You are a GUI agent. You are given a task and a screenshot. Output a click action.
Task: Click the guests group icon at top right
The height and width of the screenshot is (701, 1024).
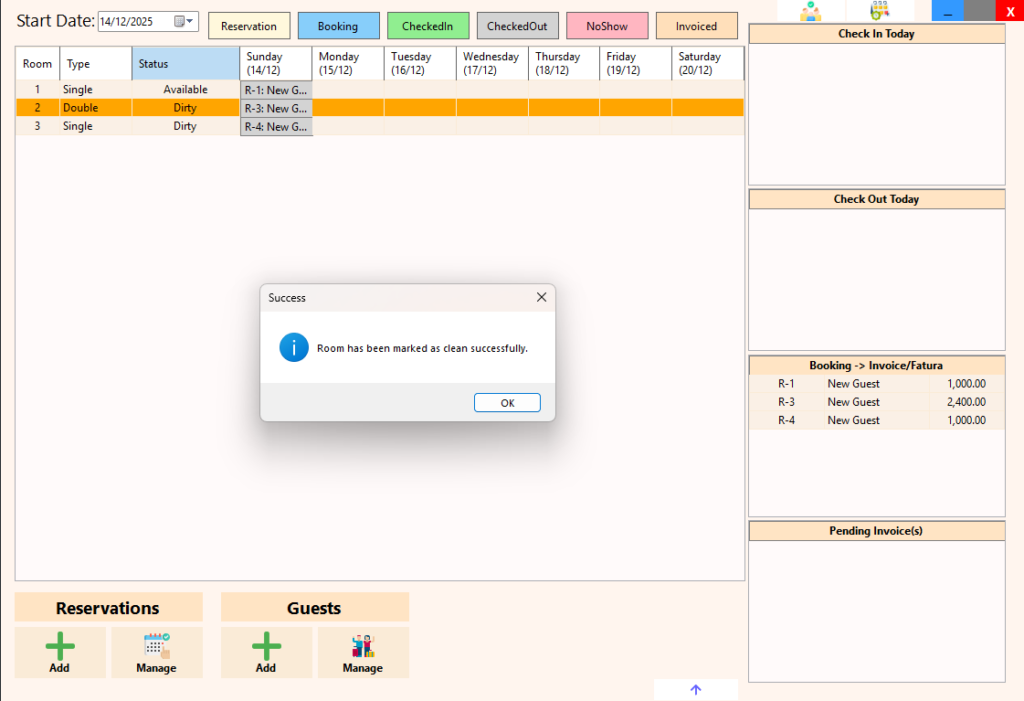click(810, 11)
